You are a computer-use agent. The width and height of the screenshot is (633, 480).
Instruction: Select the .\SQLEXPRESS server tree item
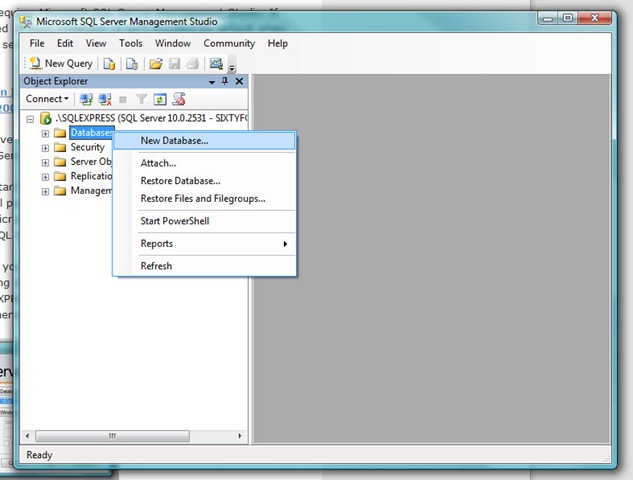click(x=151, y=118)
